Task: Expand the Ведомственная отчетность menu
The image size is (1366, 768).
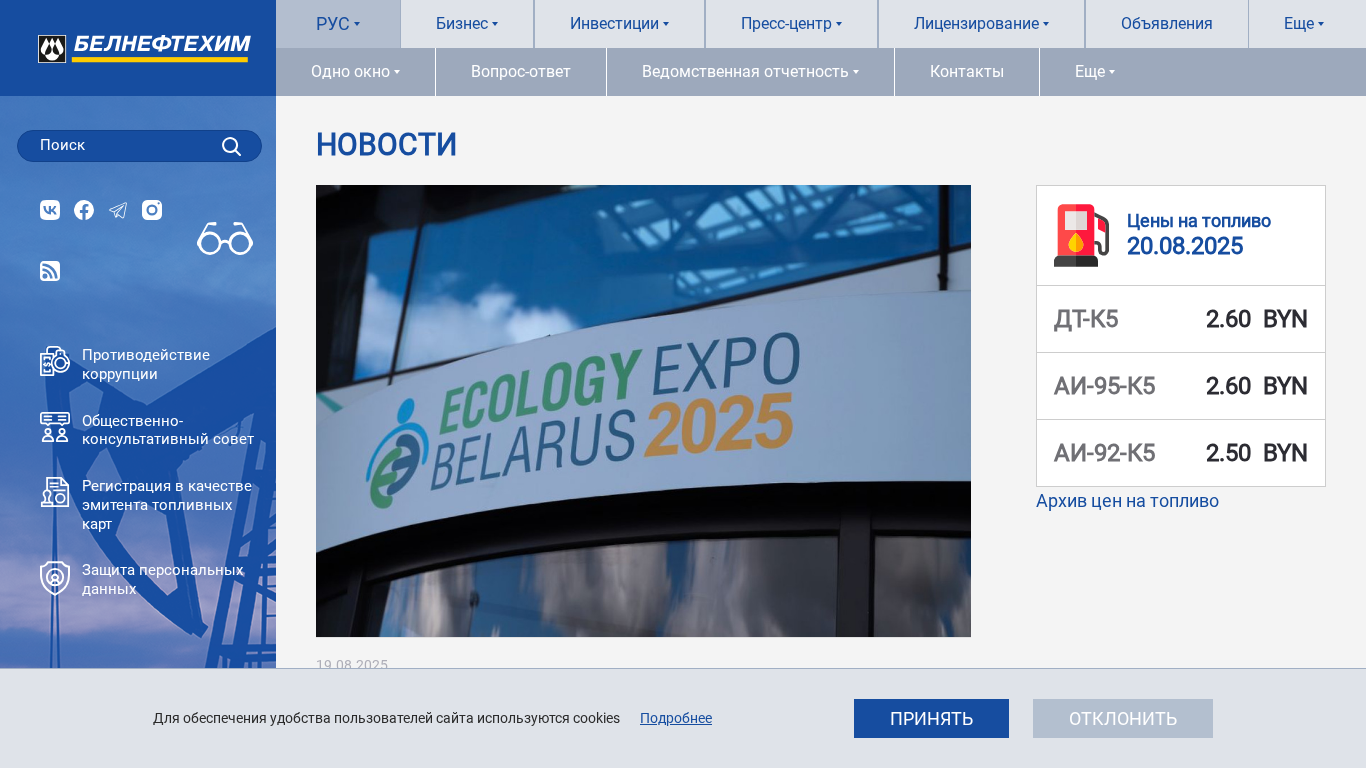Action: 750,72
